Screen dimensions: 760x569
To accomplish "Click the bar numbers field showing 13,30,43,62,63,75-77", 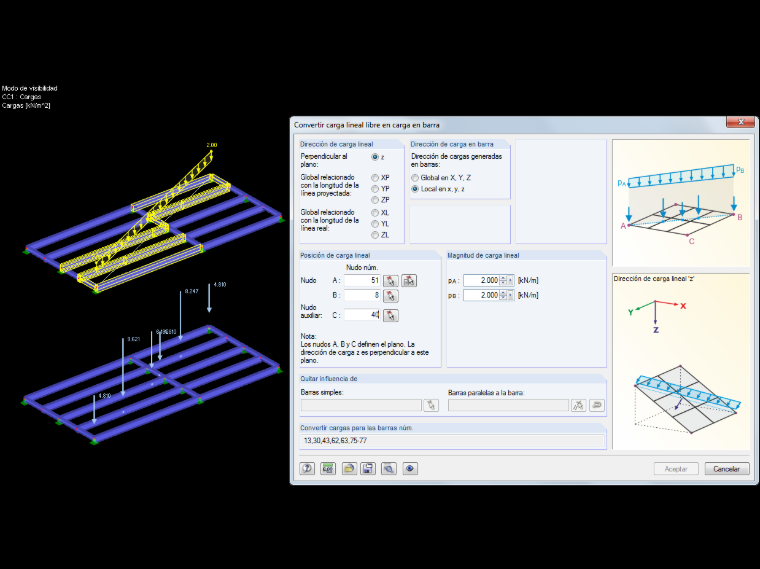I will pyautogui.click(x=453, y=441).
